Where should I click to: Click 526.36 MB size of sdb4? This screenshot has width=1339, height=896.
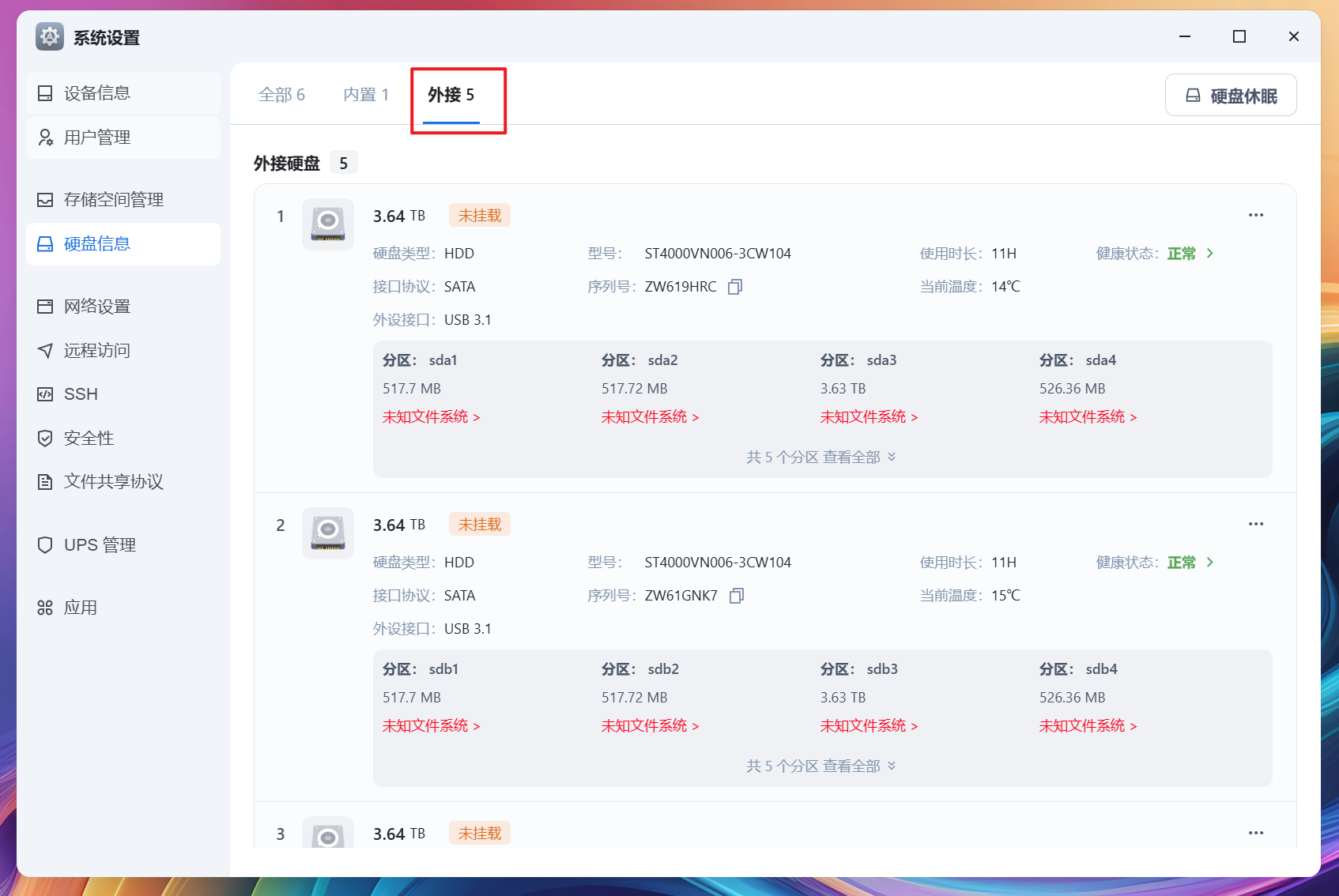(1073, 698)
